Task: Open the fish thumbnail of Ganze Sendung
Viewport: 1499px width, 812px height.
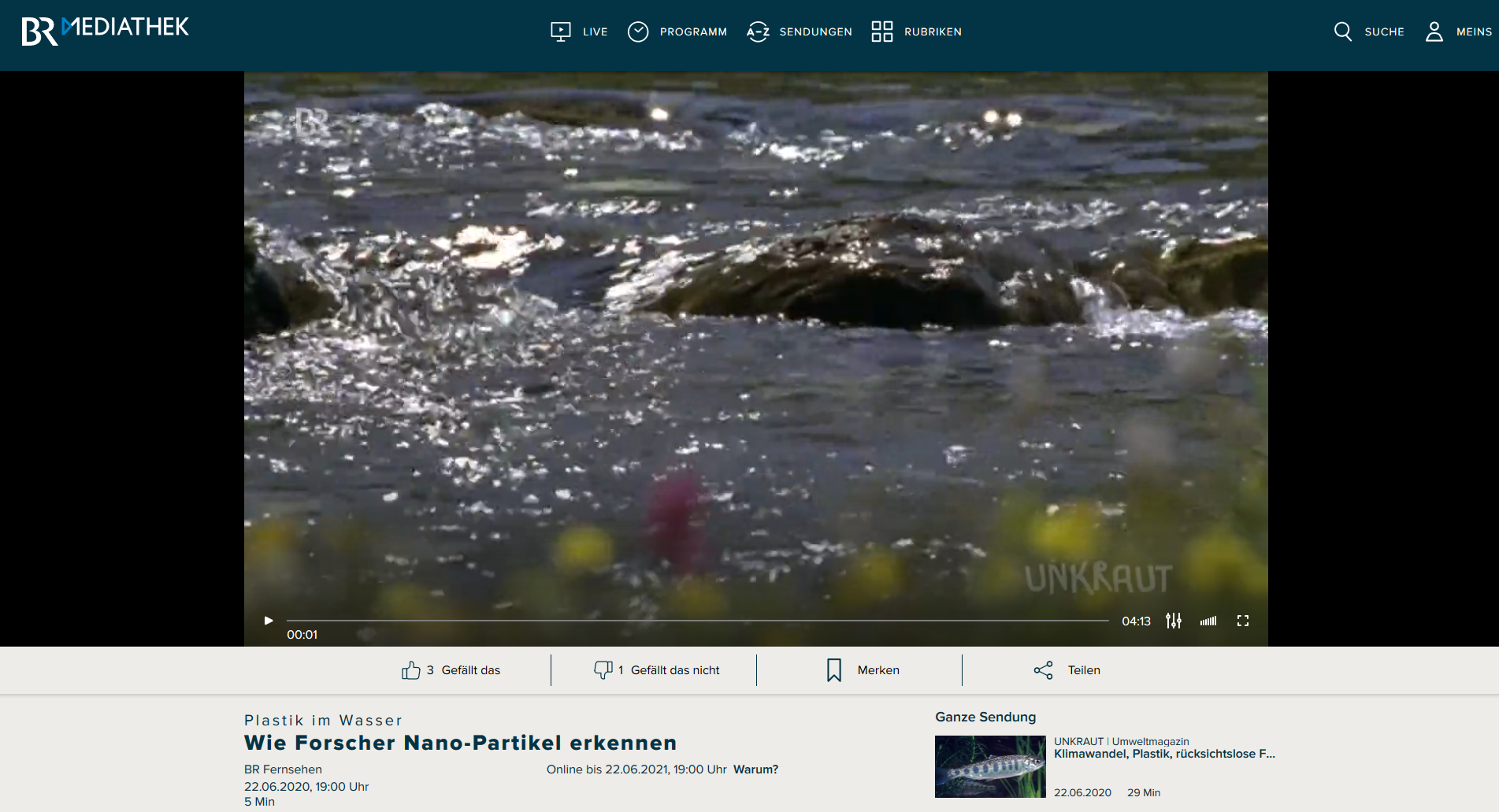Action: (x=990, y=766)
